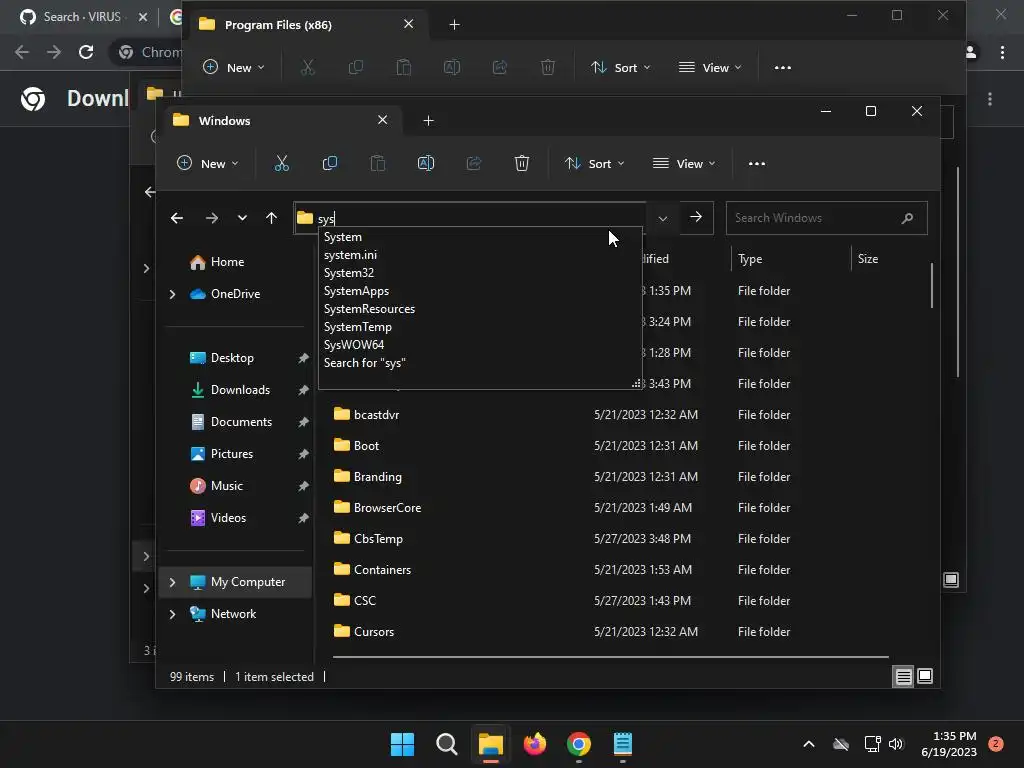Viewport: 1024px width, 768px height.
Task: Switch to details view icon in status bar
Action: pyautogui.click(x=903, y=677)
